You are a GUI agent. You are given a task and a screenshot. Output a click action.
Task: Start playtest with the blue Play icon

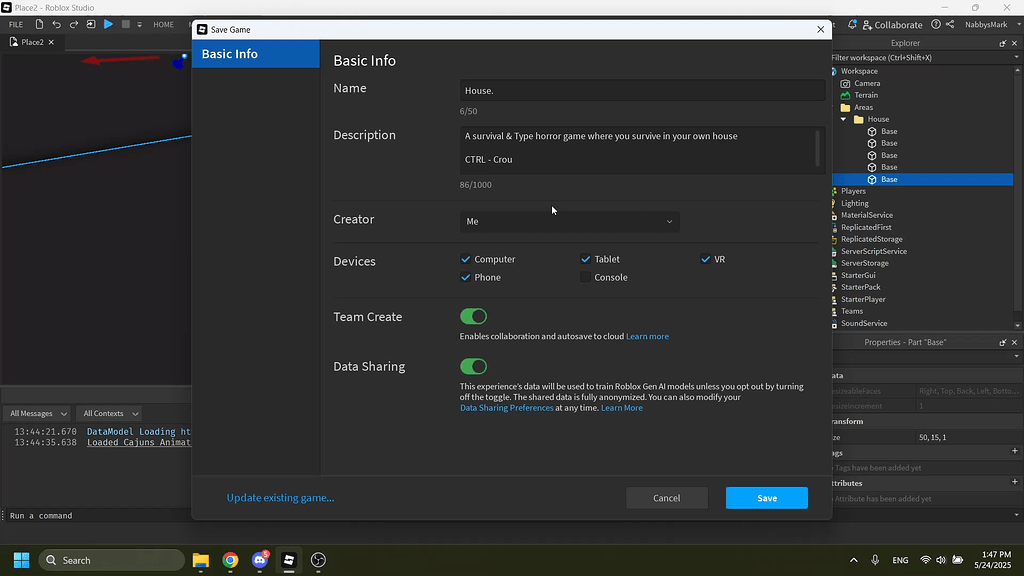(x=108, y=24)
